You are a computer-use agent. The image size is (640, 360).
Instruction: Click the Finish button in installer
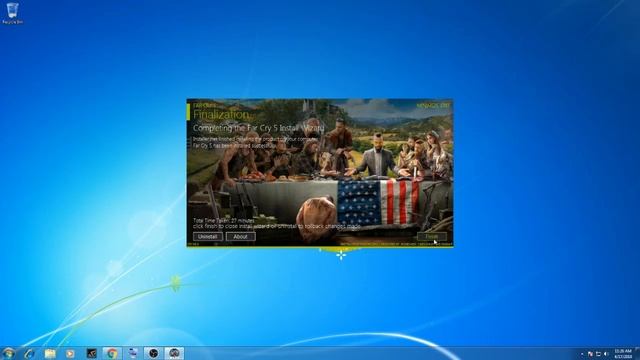pos(432,237)
